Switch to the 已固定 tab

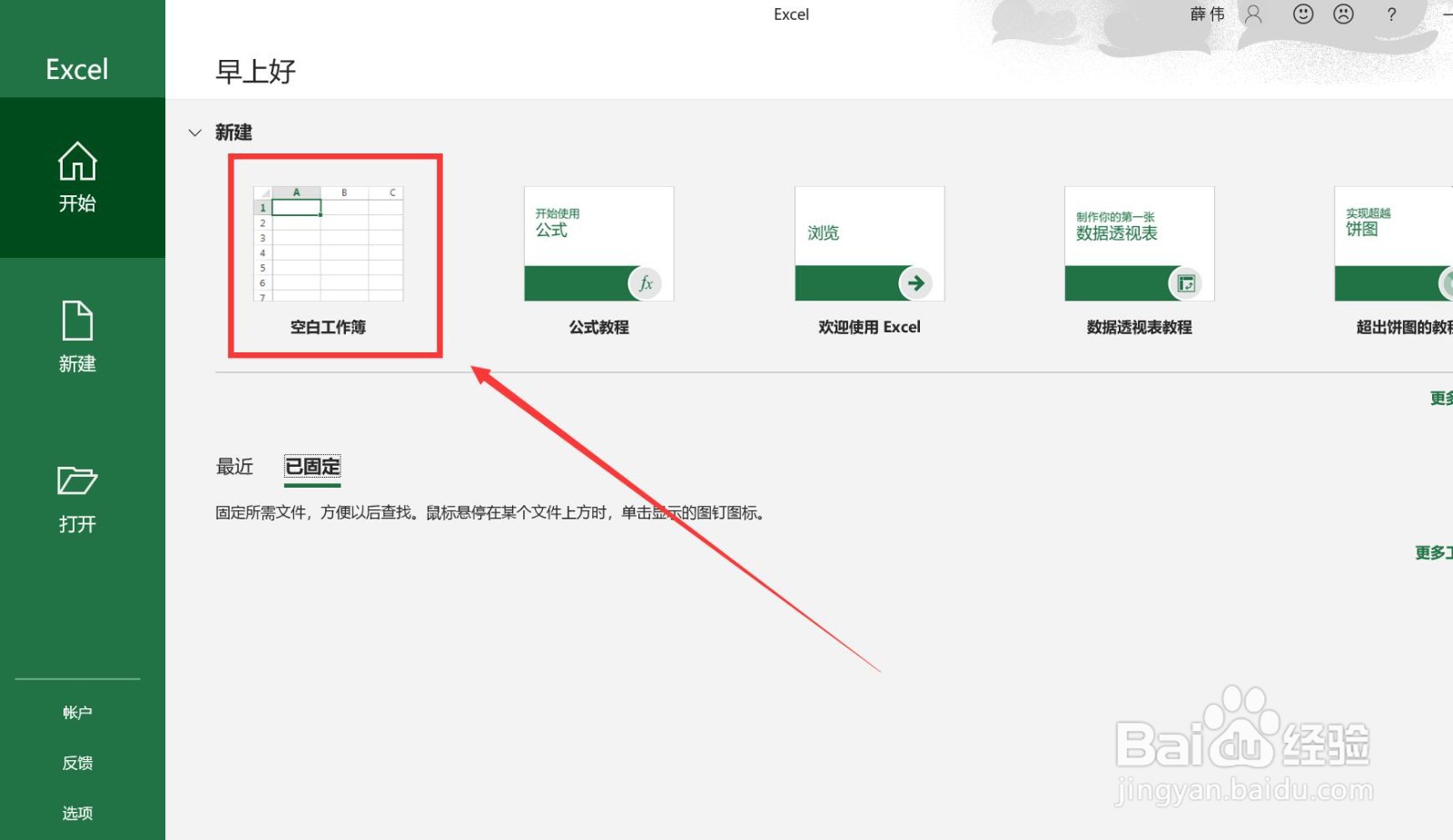[x=311, y=466]
